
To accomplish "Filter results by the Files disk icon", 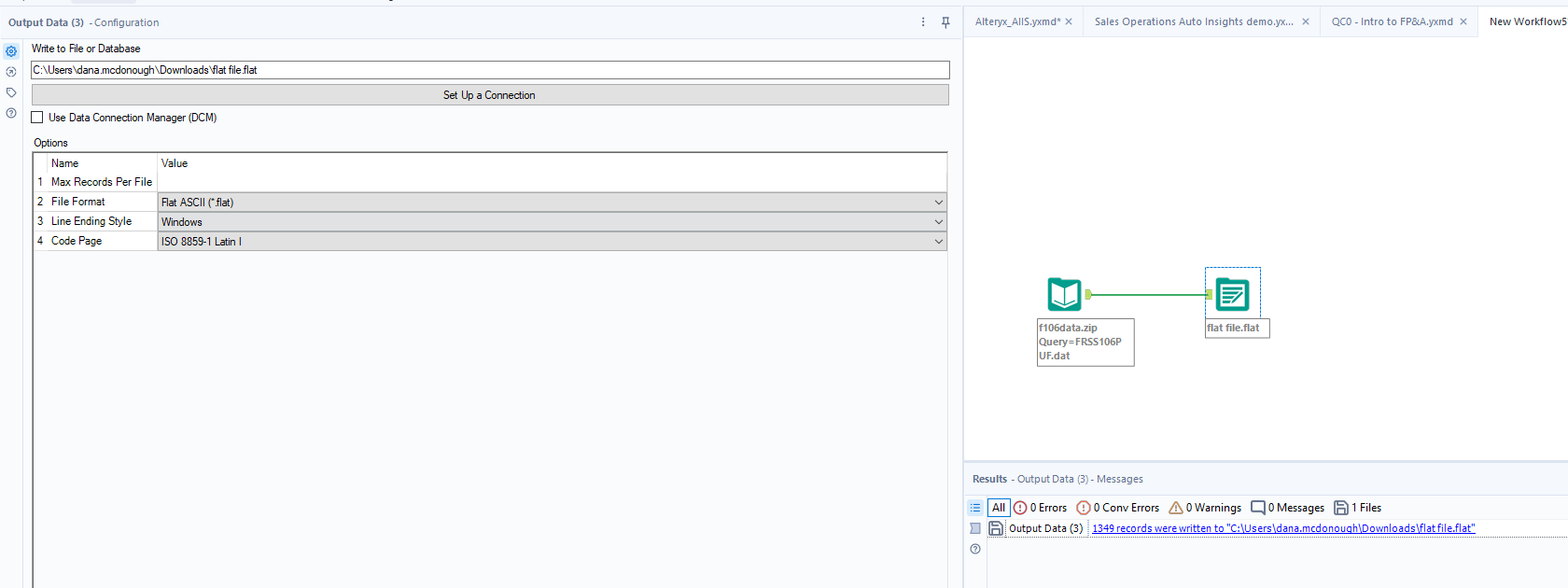I will [x=1341, y=508].
